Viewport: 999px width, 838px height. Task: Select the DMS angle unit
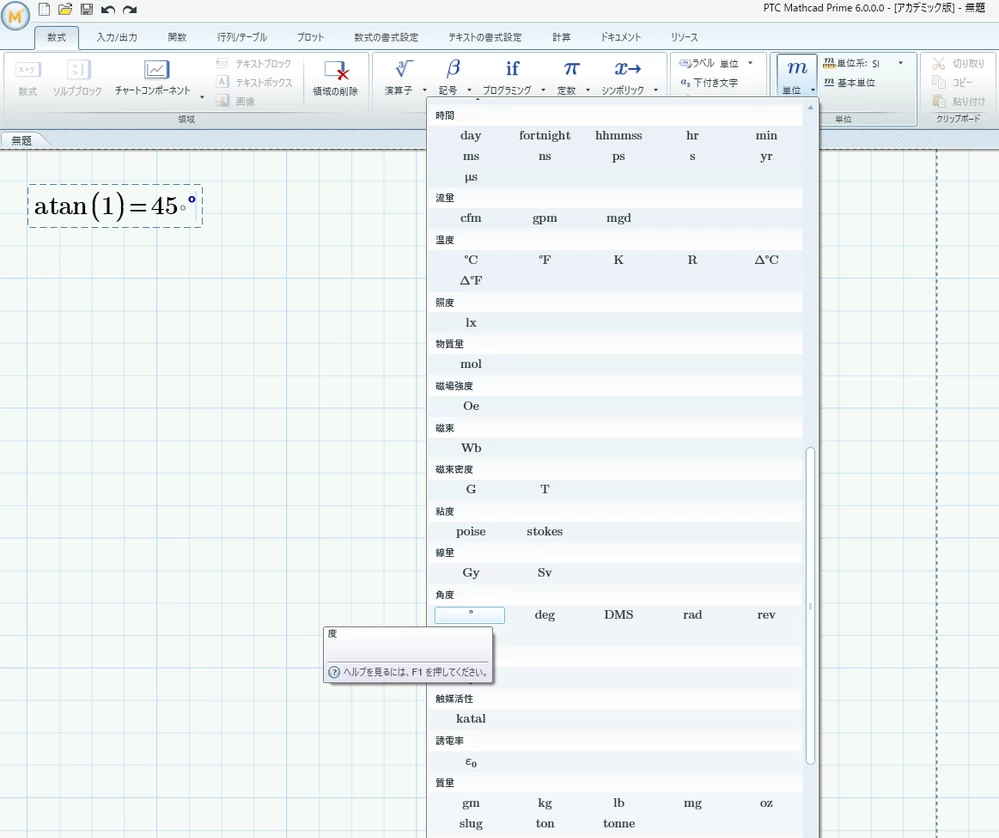[x=619, y=615]
